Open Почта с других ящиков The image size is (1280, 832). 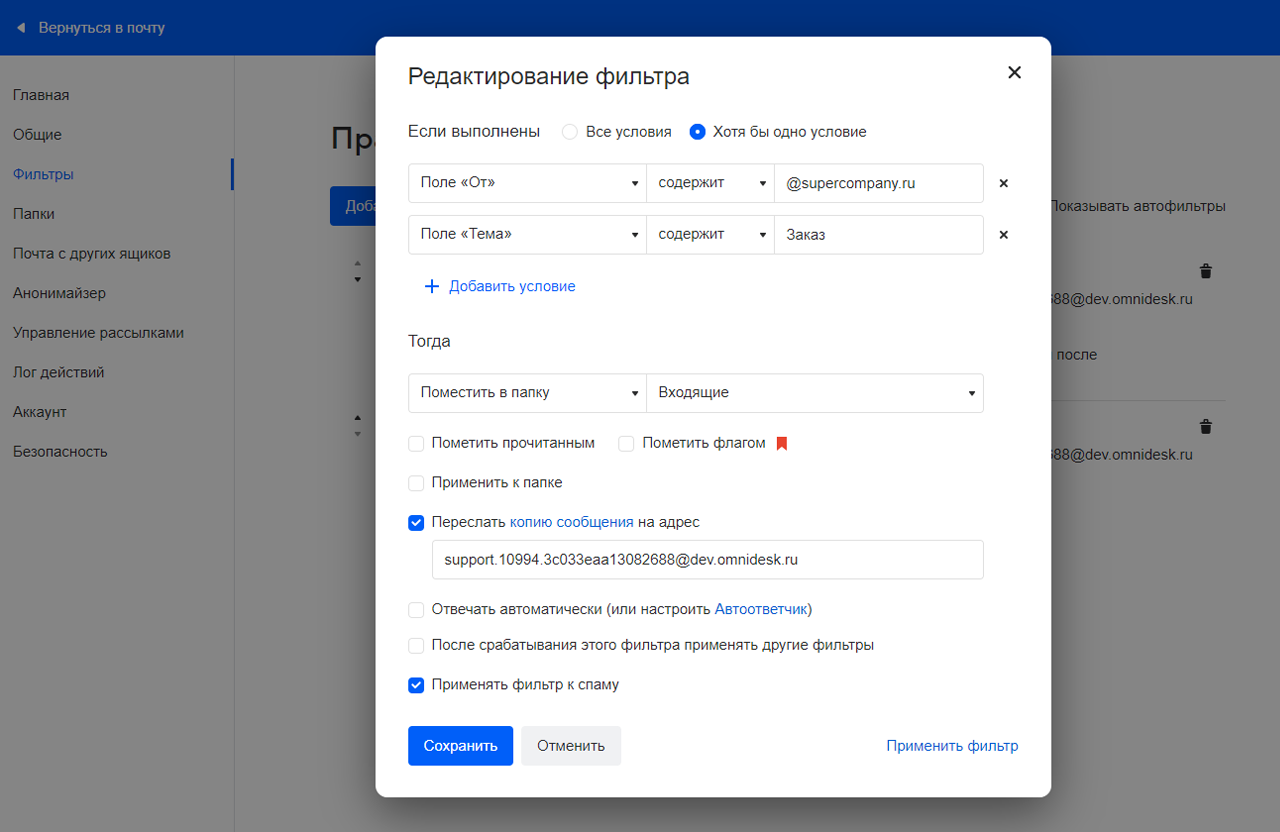click(x=92, y=254)
